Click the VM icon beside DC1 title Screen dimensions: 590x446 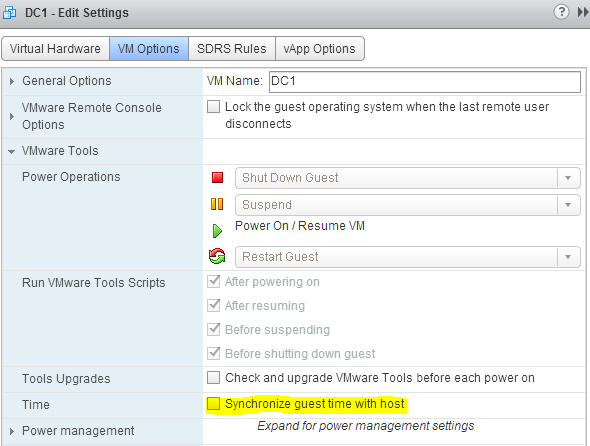9,12
